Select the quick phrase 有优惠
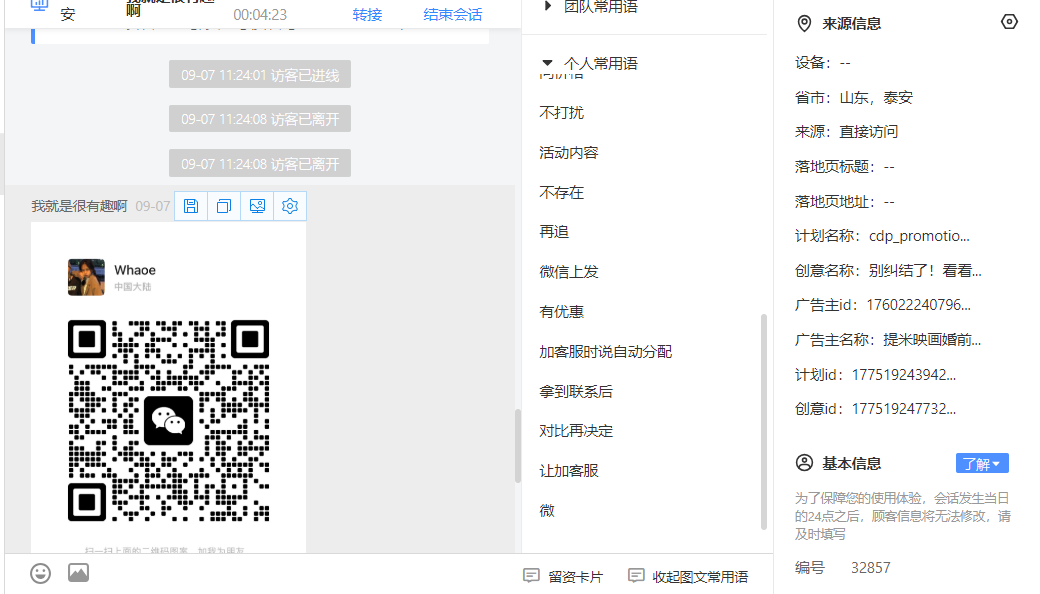Viewport: 1040px width, 594px height. pos(561,312)
